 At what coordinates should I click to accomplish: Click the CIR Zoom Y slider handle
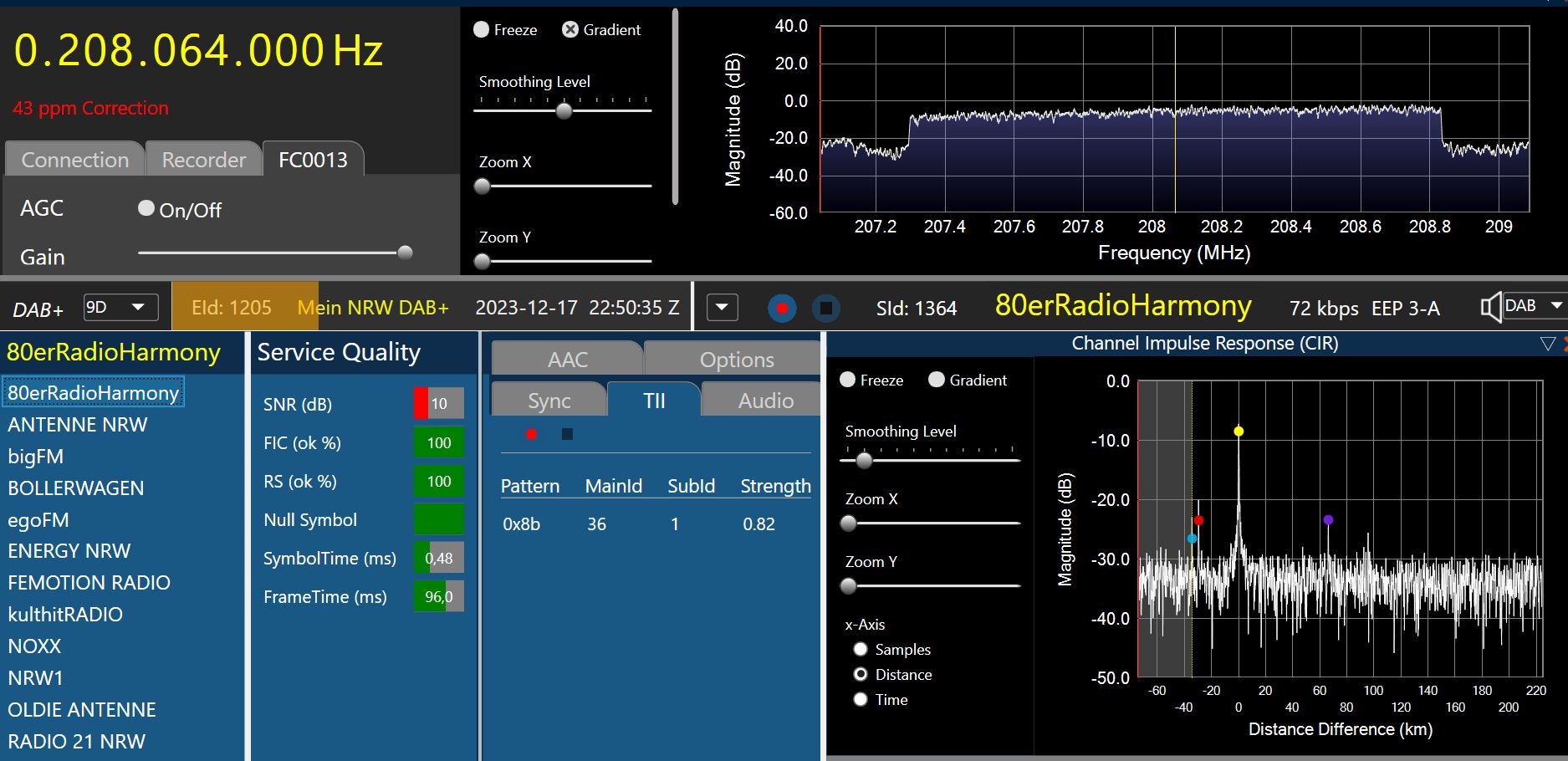click(849, 586)
